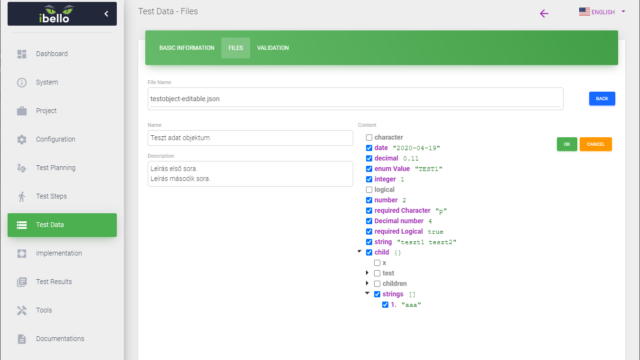
Task: Click the Description text area
Action: [x=250, y=174]
